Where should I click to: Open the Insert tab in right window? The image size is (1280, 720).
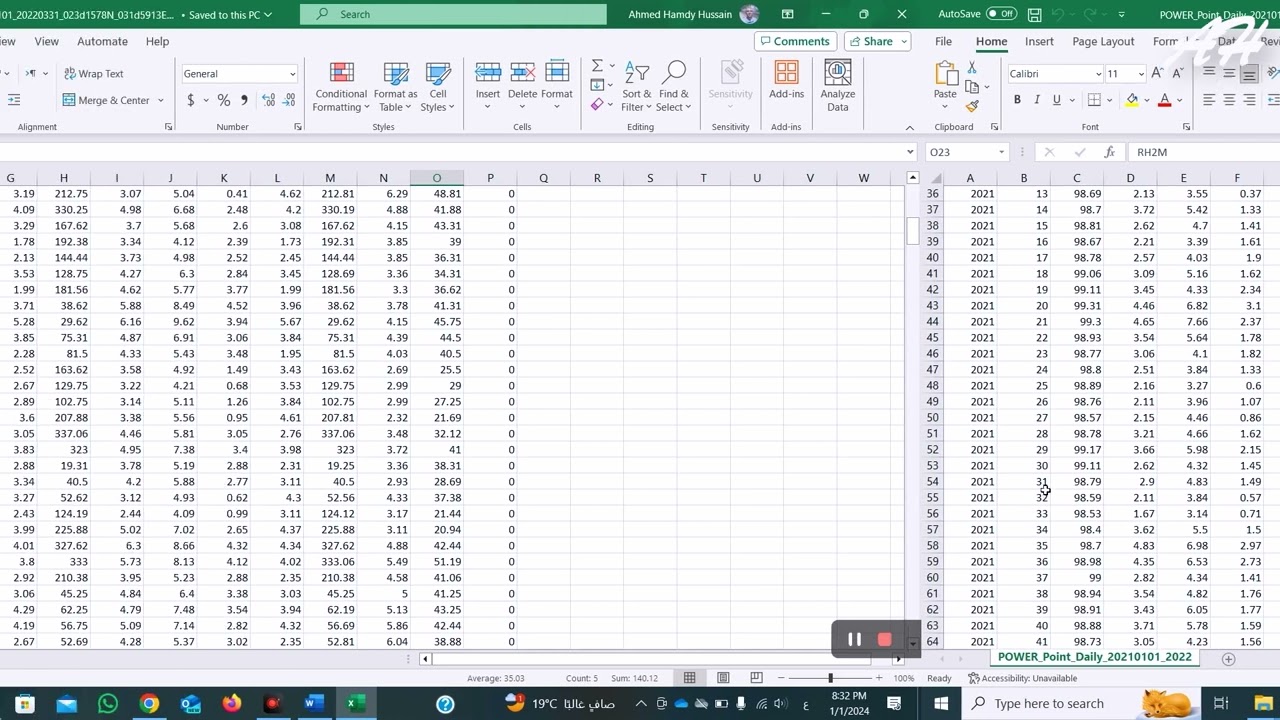(x=1039, y=41)
